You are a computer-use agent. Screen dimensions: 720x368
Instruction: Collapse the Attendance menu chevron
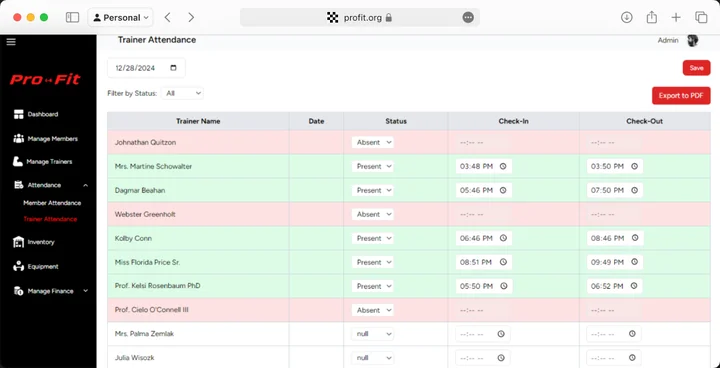pos(85,185)
